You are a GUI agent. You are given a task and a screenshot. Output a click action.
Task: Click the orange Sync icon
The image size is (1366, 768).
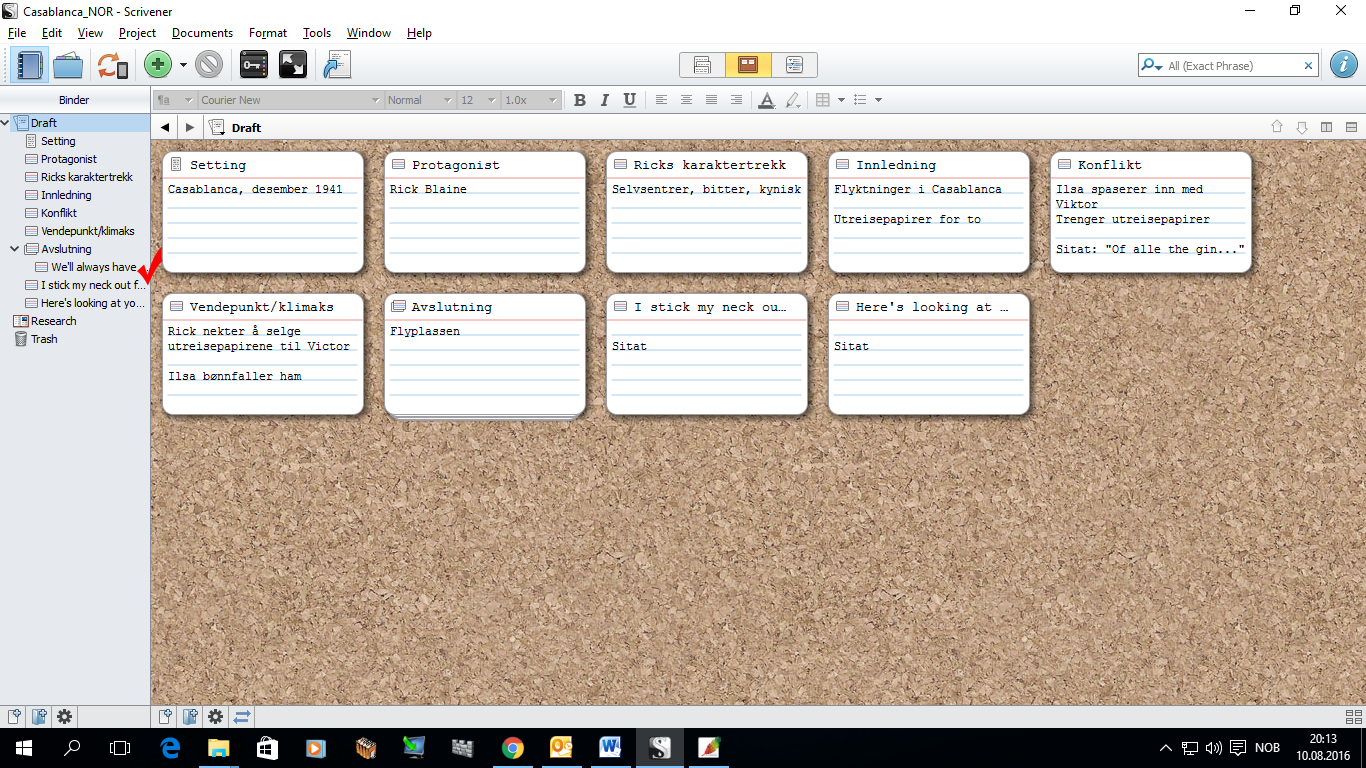(108, 64)
